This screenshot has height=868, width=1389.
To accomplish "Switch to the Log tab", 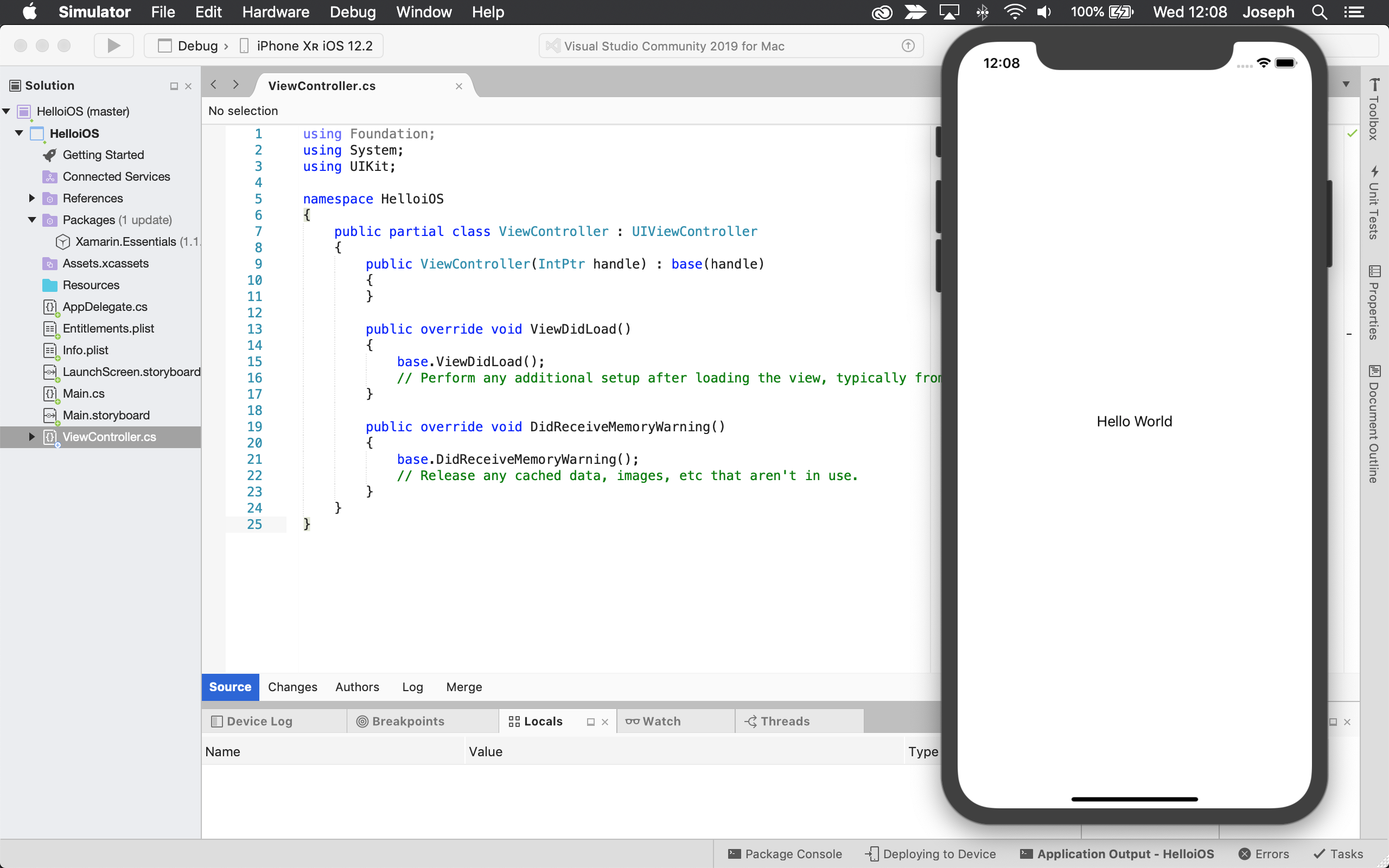I will [412, 687].
